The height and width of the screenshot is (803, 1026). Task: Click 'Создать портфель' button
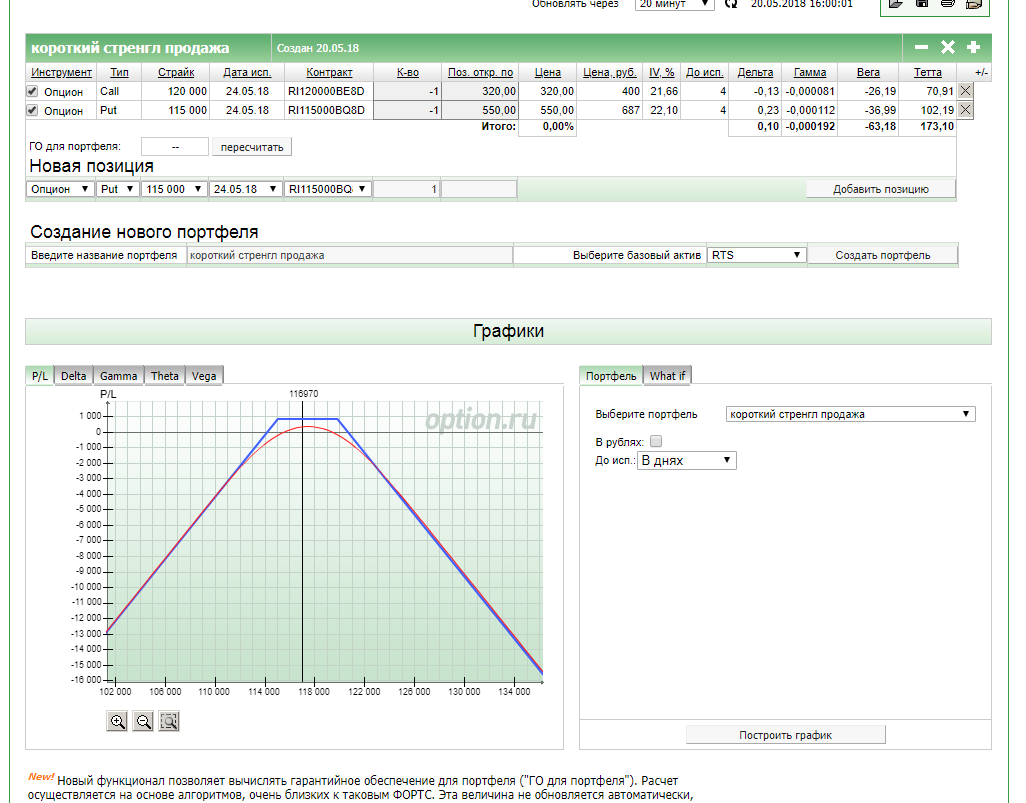pos(883,255)
